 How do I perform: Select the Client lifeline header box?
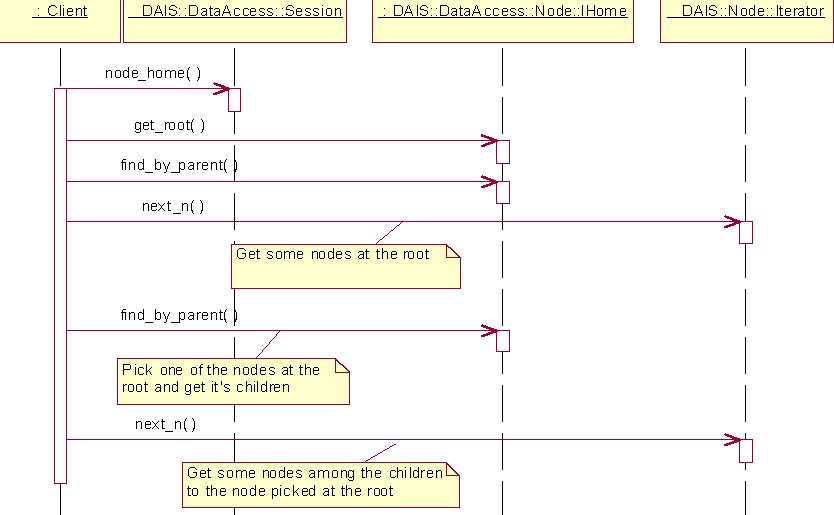[x=60, y=21]
